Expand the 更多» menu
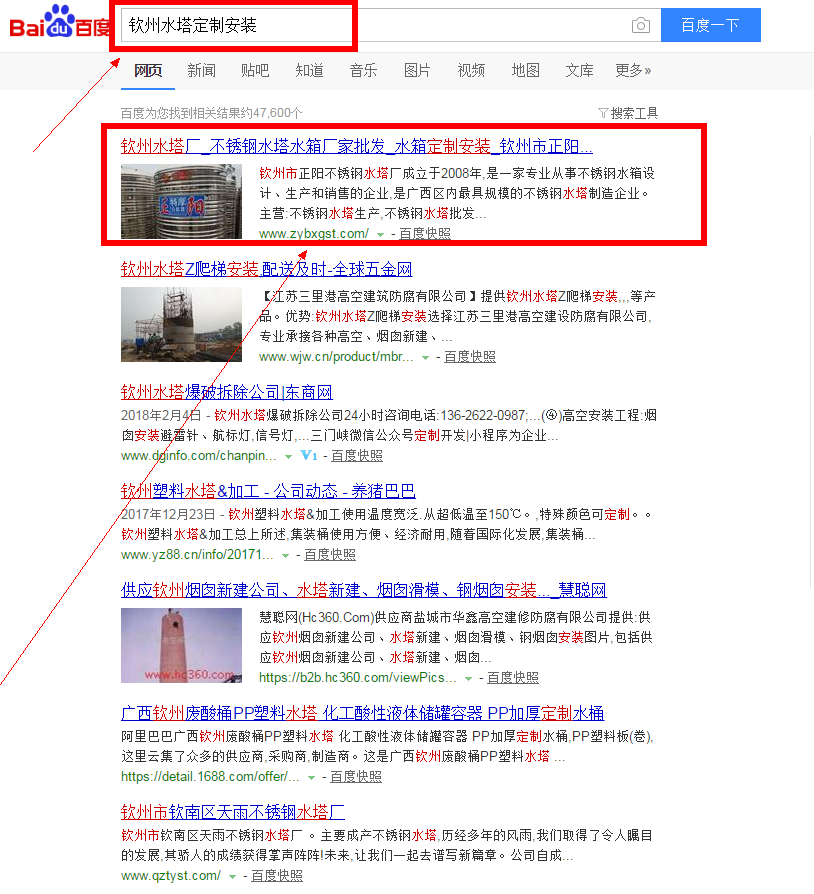814x894 pixels. tap(633, 71)
